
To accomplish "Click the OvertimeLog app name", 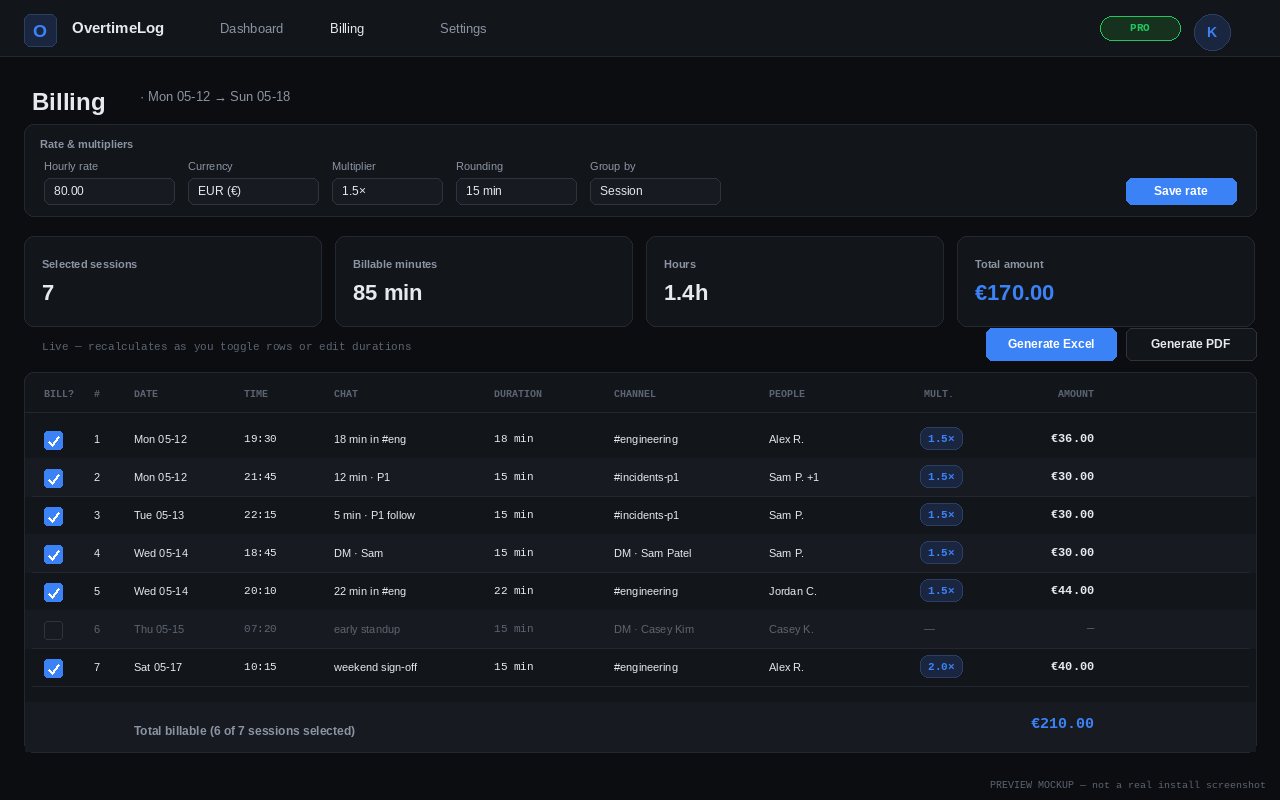I will pos(118,28).
